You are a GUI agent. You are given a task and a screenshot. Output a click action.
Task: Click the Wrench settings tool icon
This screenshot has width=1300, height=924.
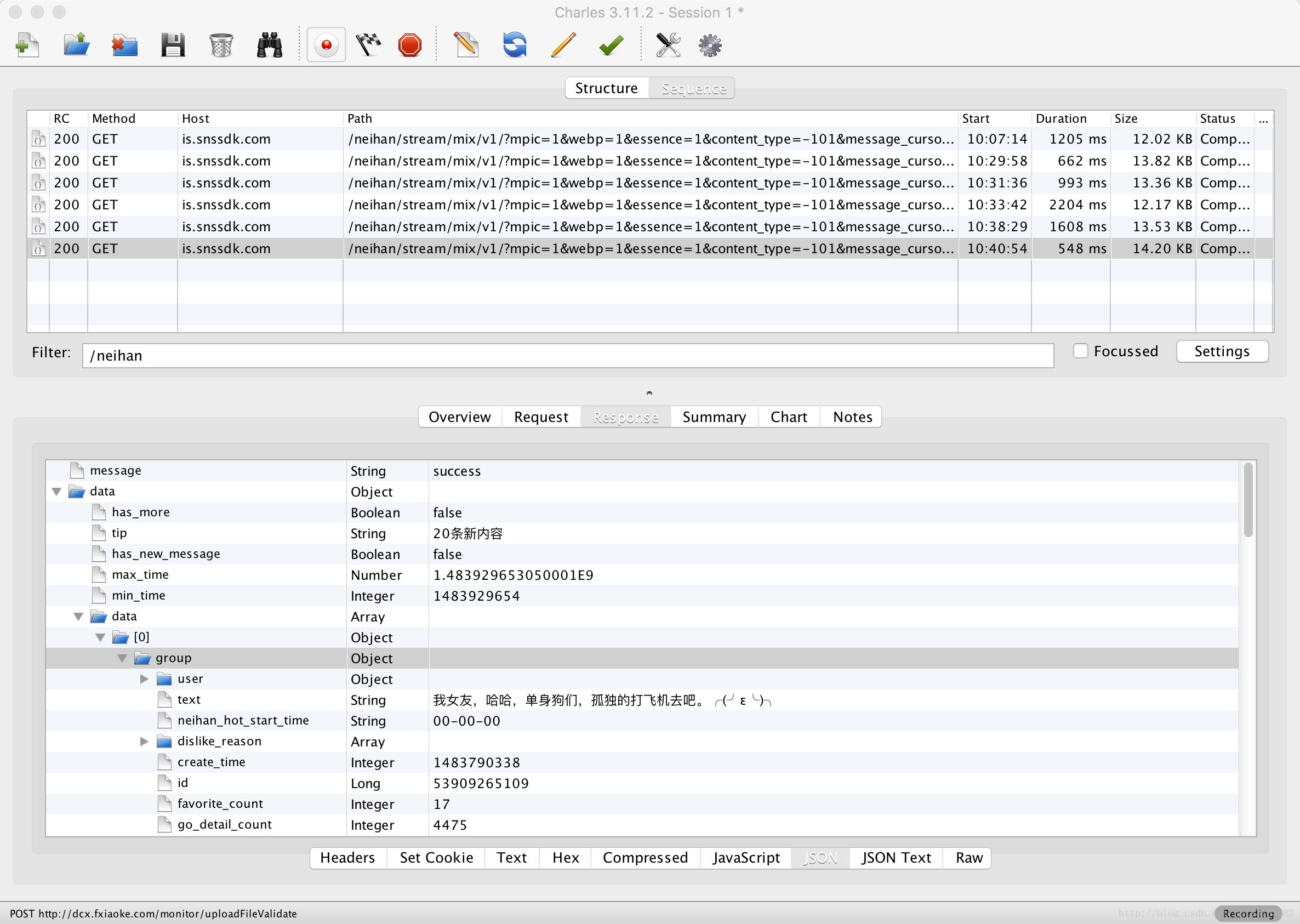(x=665, y=43)
